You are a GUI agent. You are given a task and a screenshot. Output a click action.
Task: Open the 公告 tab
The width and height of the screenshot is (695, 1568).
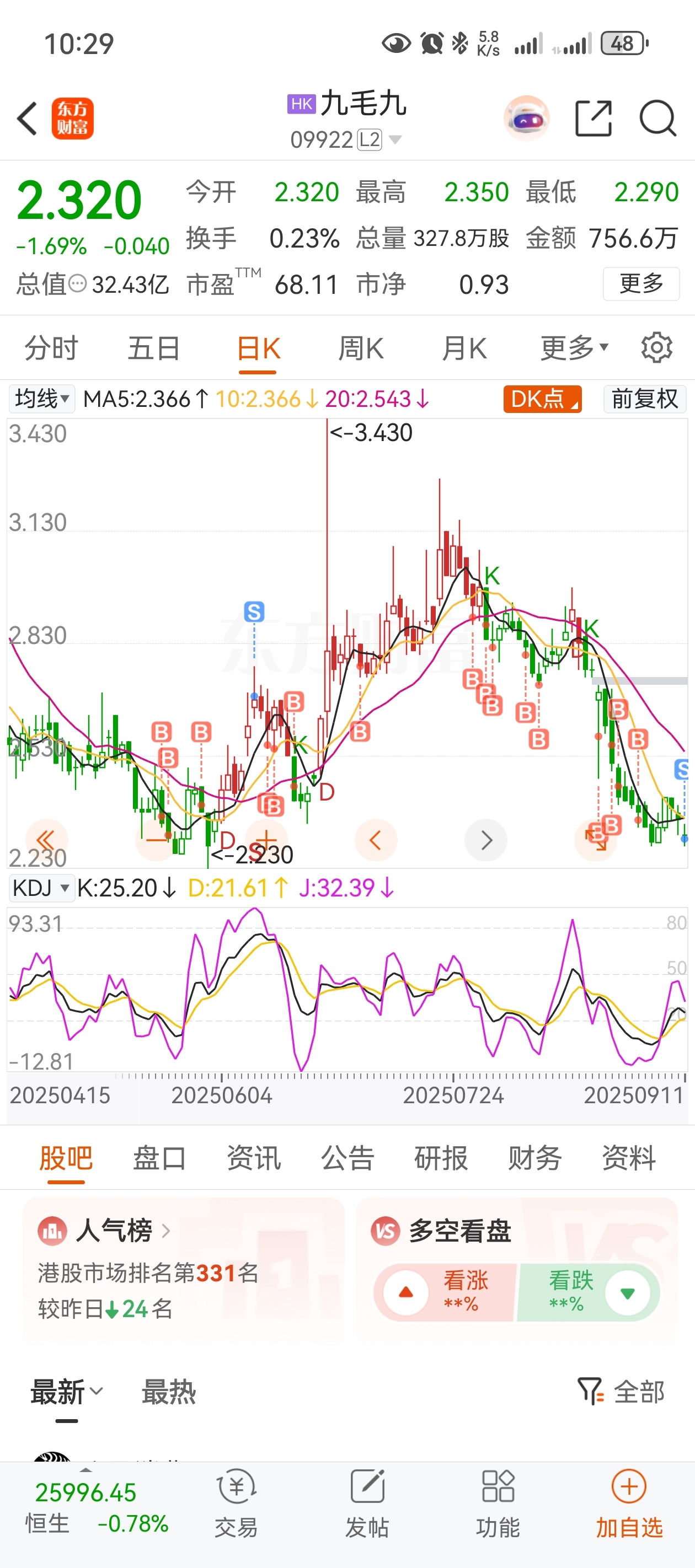click(x=347, y=1158)
